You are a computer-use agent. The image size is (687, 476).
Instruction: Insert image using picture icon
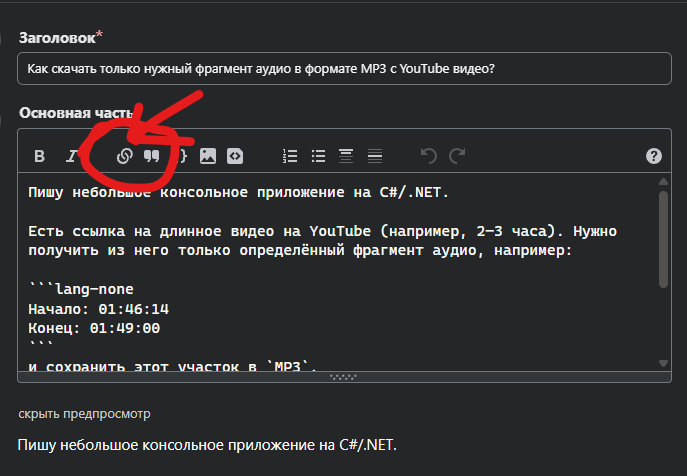pyautogui.click(x=208, y=156)
